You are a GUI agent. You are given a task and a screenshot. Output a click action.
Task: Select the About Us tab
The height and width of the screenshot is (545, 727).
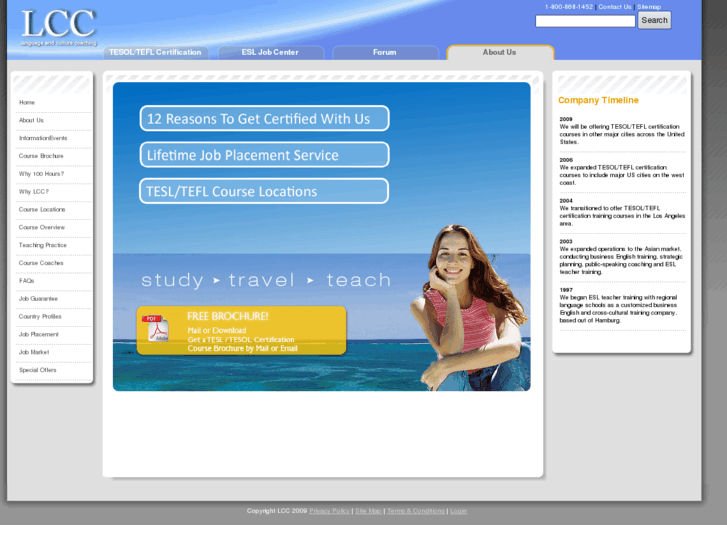(x=499, y=52)
